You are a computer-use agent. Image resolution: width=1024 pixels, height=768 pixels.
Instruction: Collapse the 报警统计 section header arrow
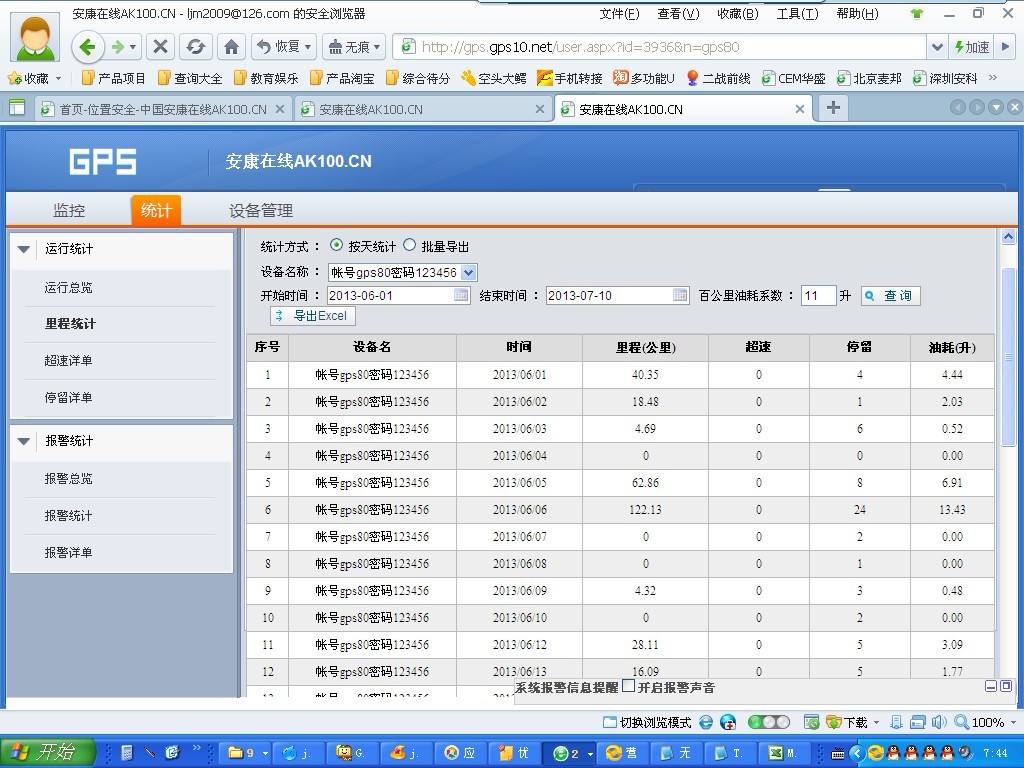[x=24, y=441]
